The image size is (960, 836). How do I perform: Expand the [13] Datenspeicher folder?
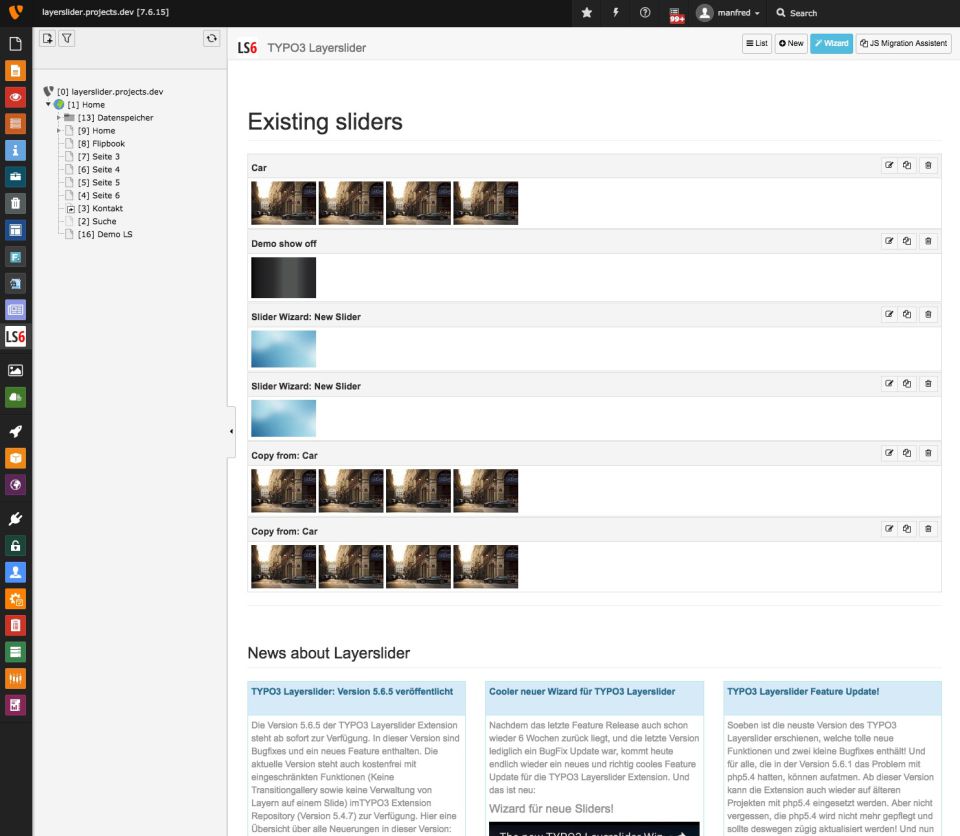[59, 118]
